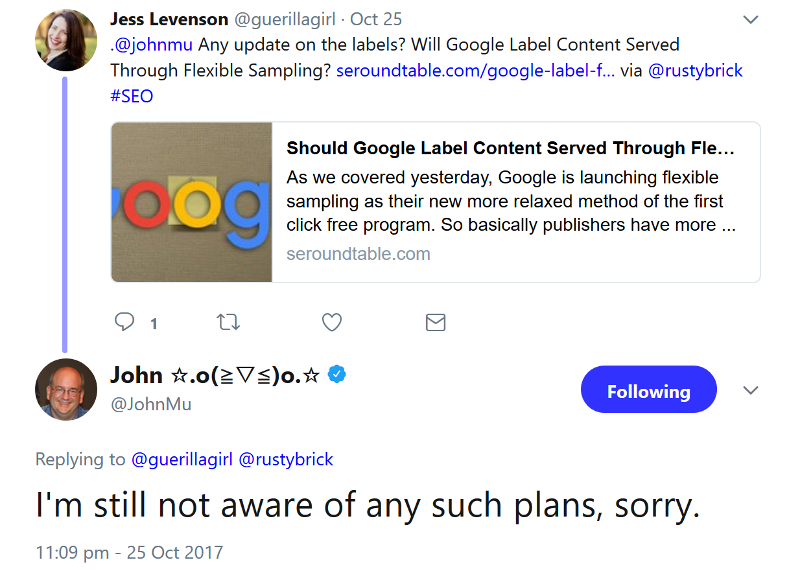Viewport: 800px width, 571px height.
Task: Open Jess Levenson's profile avatar
Action: click(66, 41)
